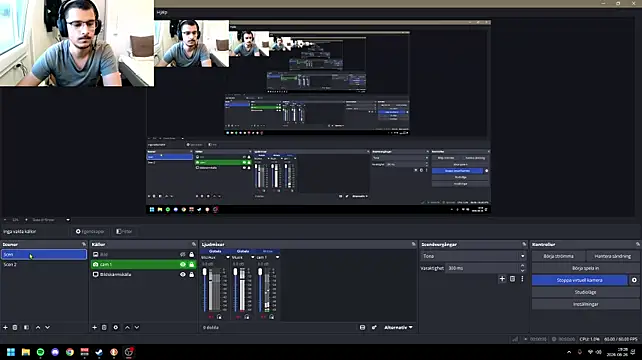
Task: Select the Bildskärmskälla source row
Action: click(143, 274)
